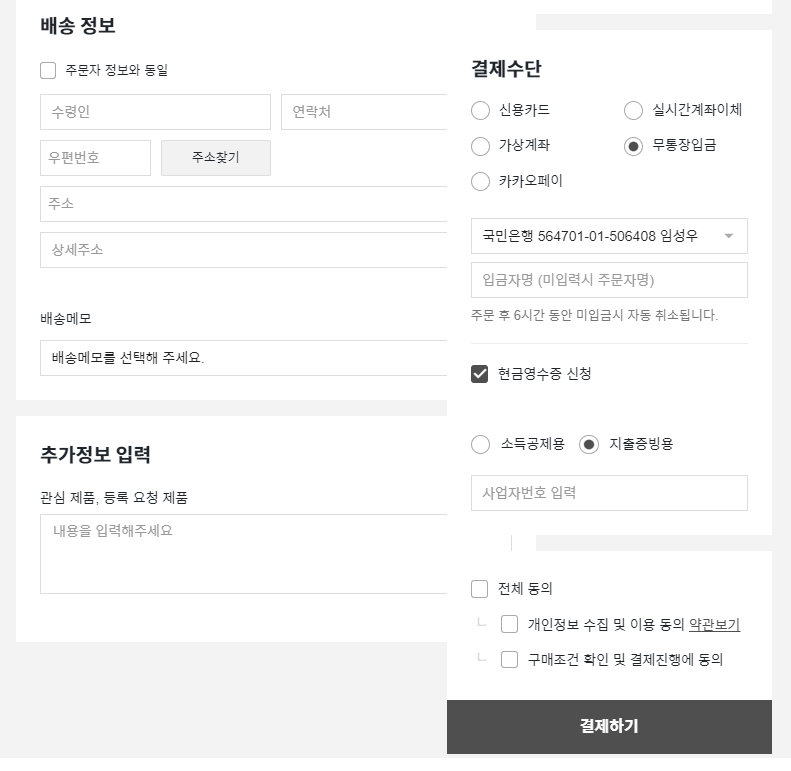This screenshot has width=791, height=771.
Task: Select 실시간계좌이체 payment option
Action: [633, 110]
